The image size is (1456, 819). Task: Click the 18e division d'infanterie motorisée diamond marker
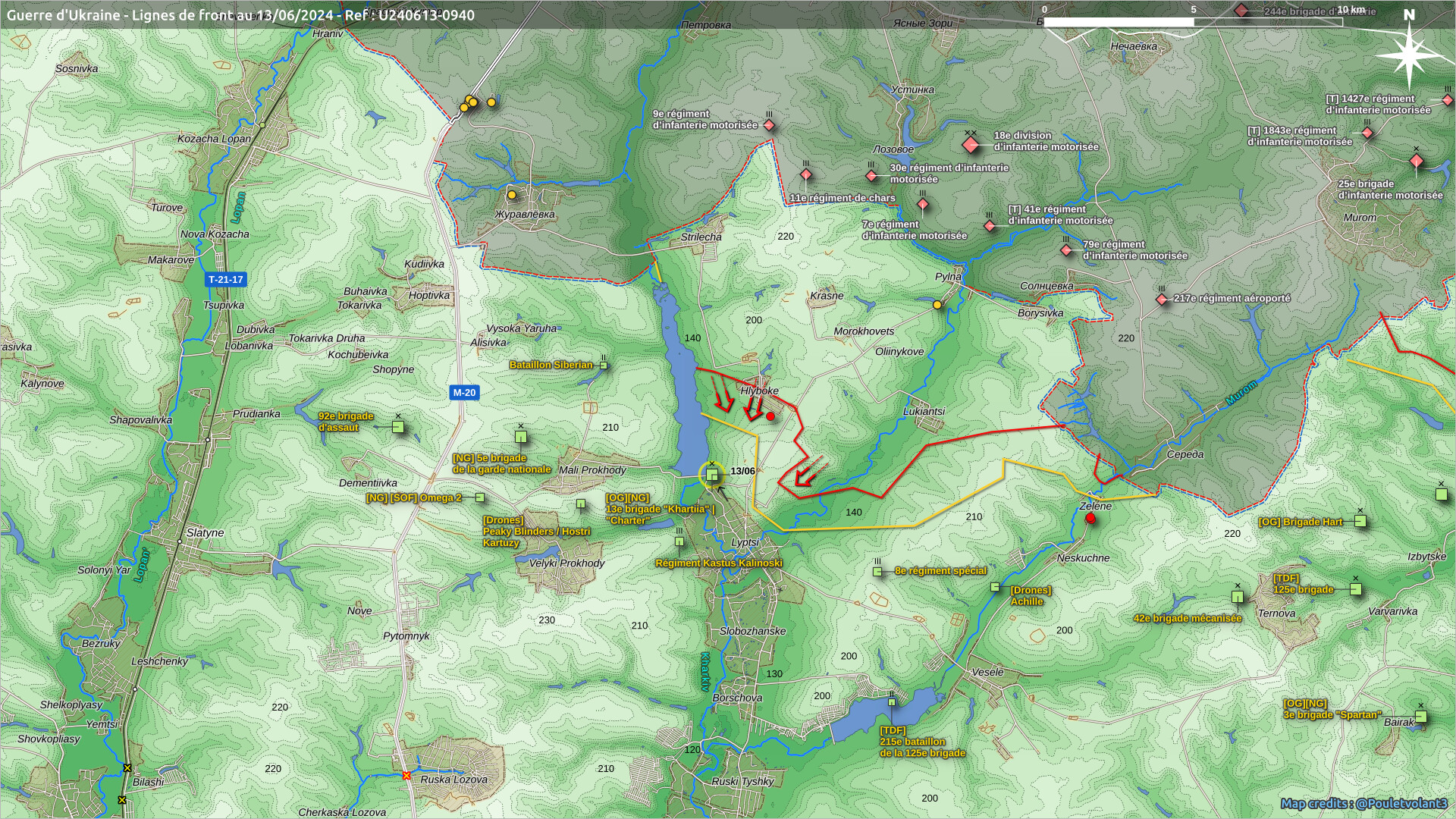(971, 146)
